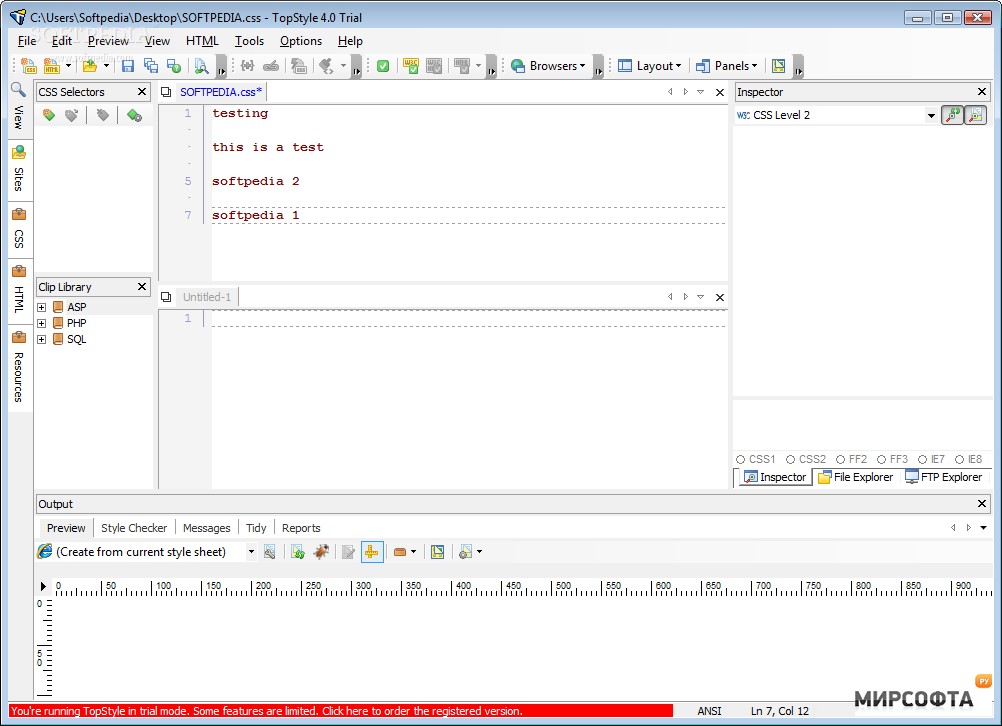Click the first Inspector view toggle icon
The image size is (1002, 726).
pyautogui.click(x=952, y=115)
